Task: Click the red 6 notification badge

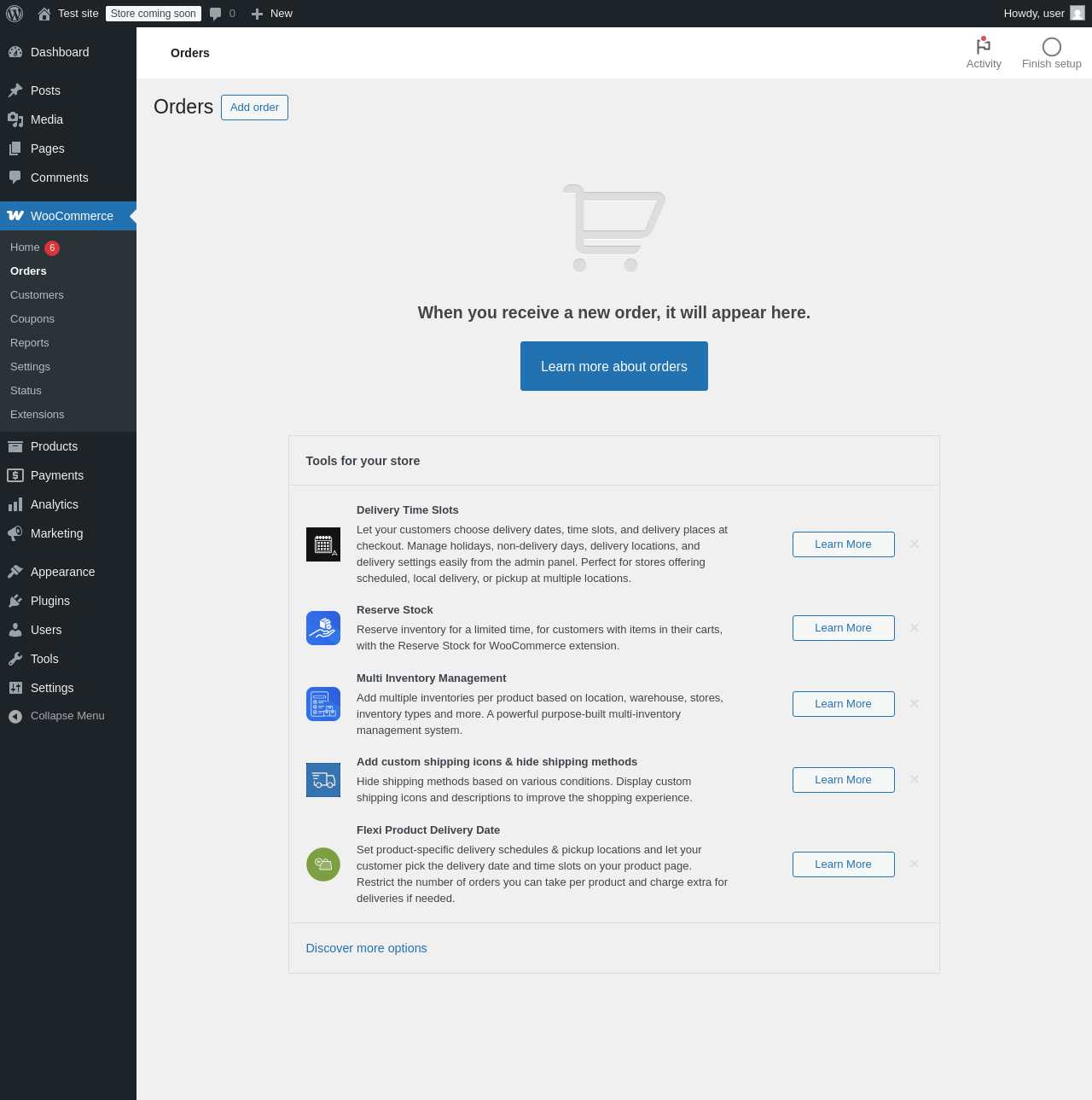Action: point(52,248)
